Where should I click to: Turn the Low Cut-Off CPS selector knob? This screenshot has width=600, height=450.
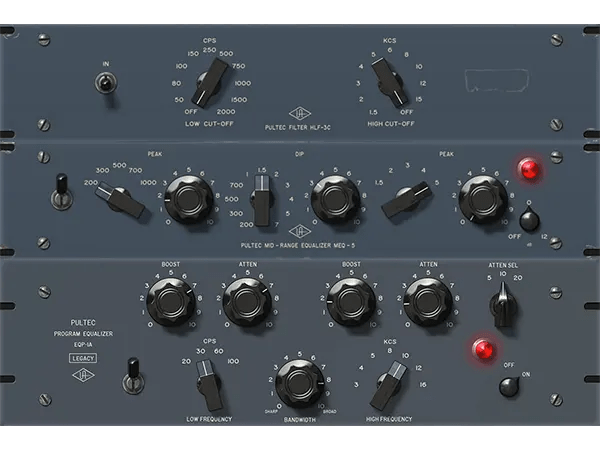209,83
